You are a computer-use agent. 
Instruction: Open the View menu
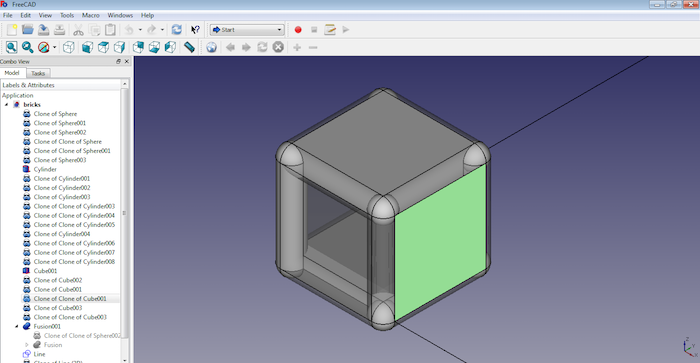coord(45,15)
